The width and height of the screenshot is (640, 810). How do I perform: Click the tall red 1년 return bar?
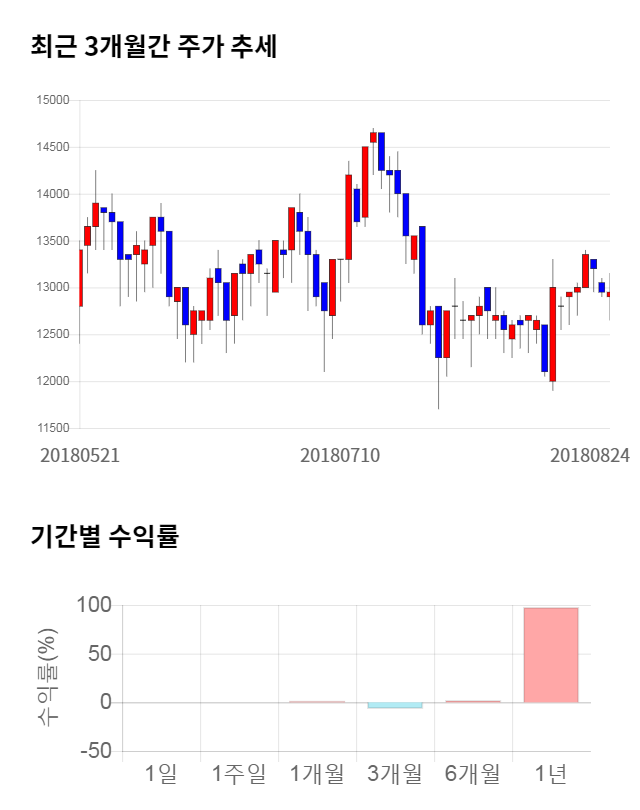(x=551, y=654)
